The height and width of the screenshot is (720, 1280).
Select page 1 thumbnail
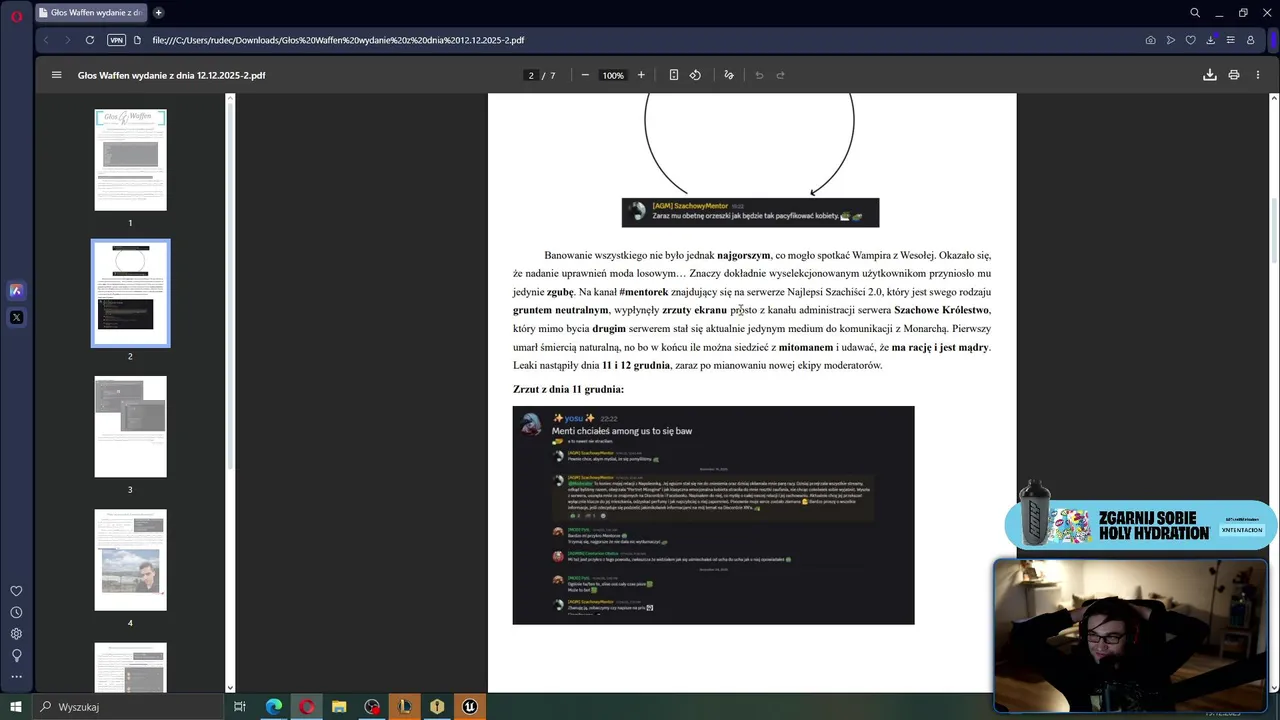(x=130, y=160)
